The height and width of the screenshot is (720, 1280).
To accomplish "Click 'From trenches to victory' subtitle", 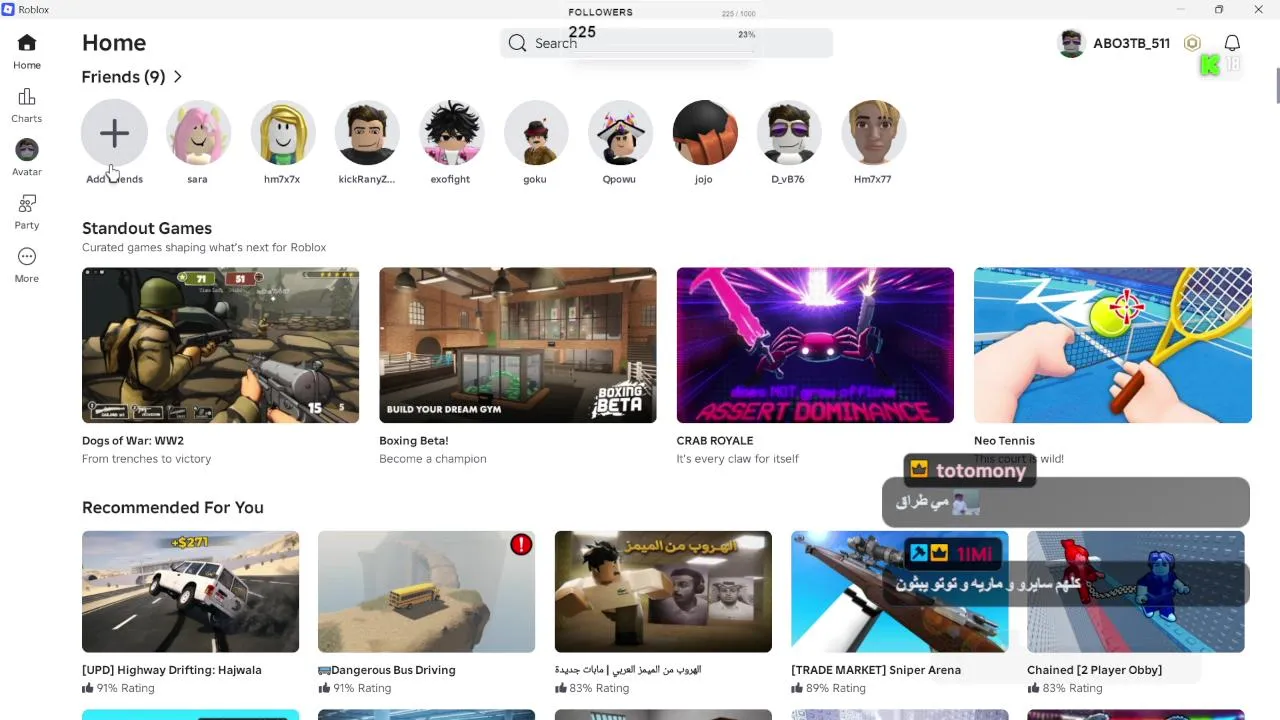I will tap(146, 459).
